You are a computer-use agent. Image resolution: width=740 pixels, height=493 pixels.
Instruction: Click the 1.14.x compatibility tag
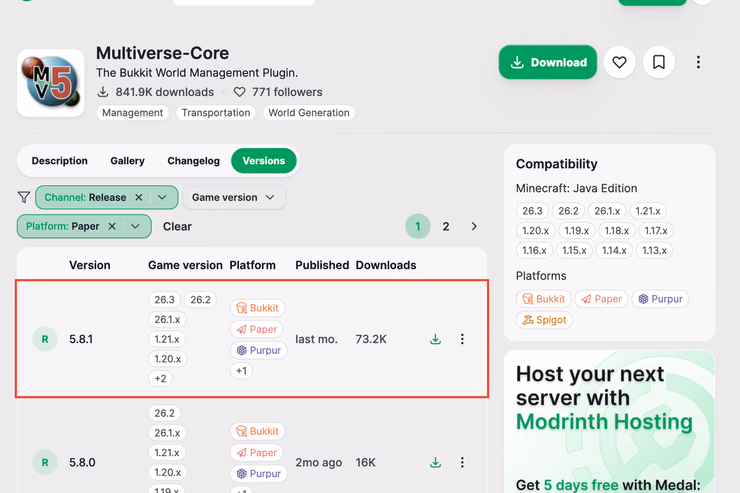coord(614,251)
